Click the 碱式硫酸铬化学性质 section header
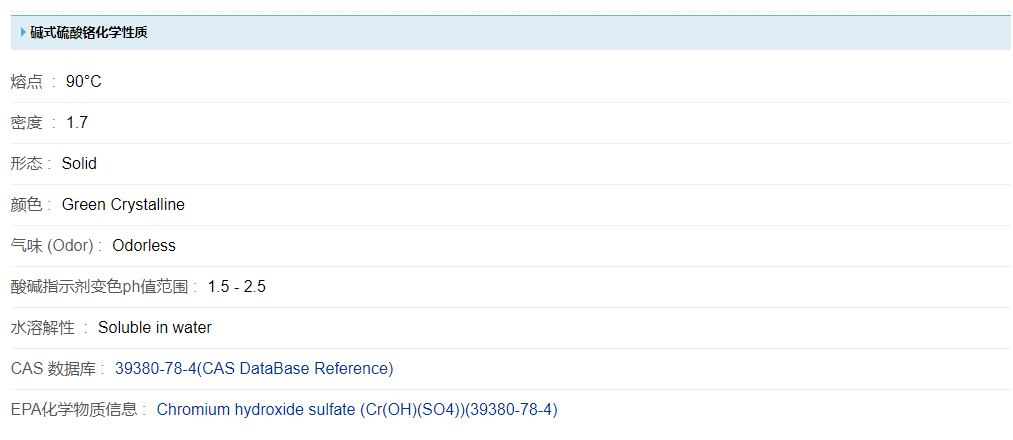1013x440 pixels. 90,33
